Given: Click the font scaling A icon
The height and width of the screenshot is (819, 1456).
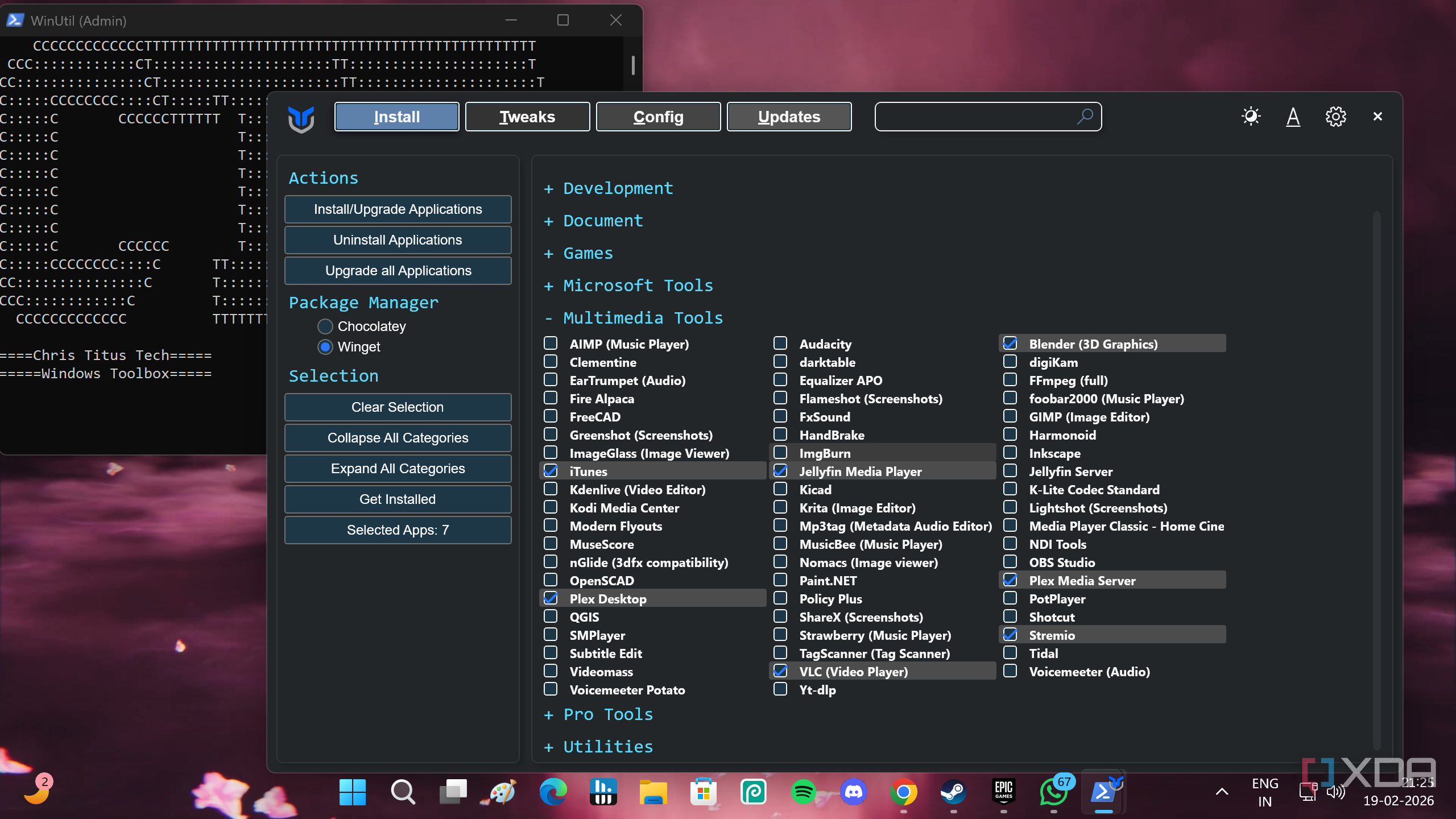Looking at the screenshot, I should coord(1293,117).
